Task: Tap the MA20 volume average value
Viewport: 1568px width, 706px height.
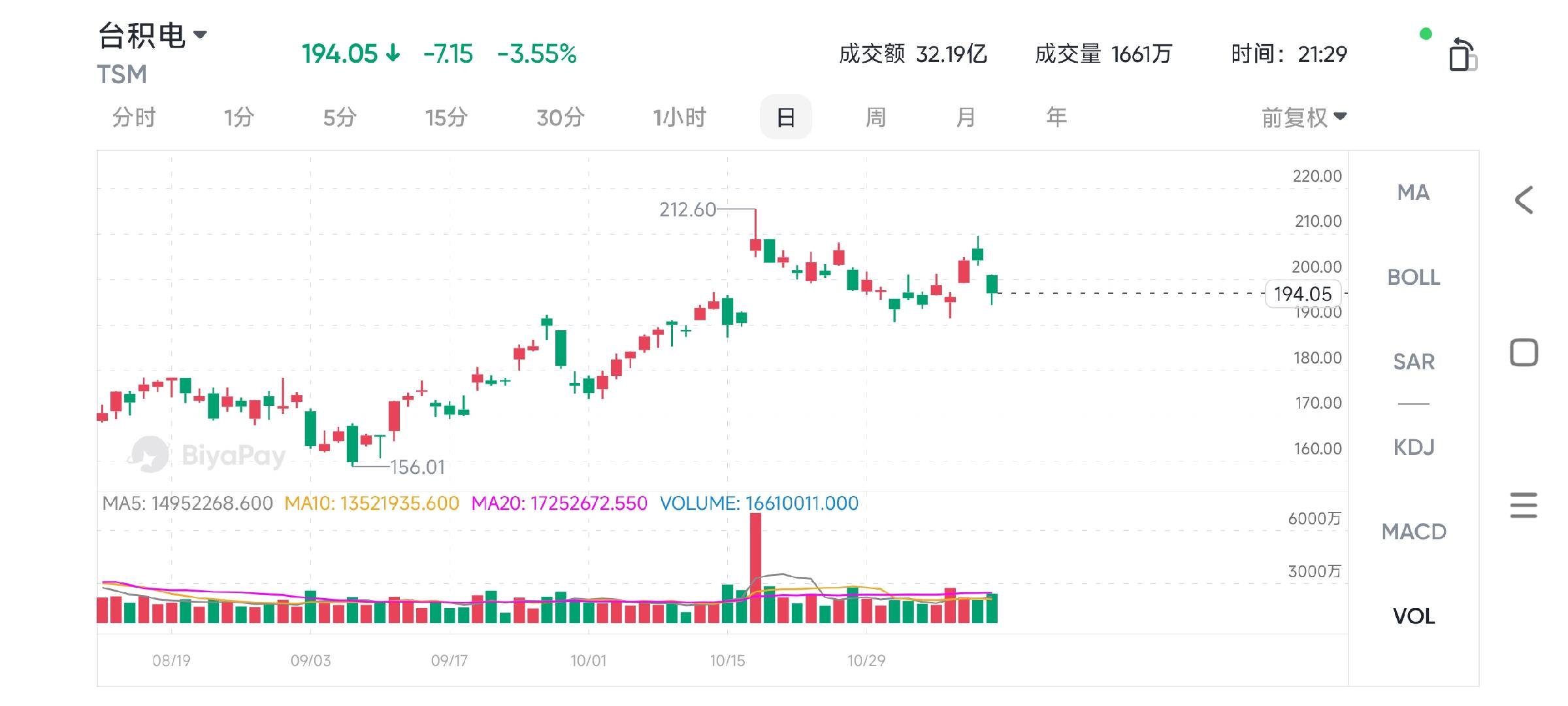Action: point(559,503)
